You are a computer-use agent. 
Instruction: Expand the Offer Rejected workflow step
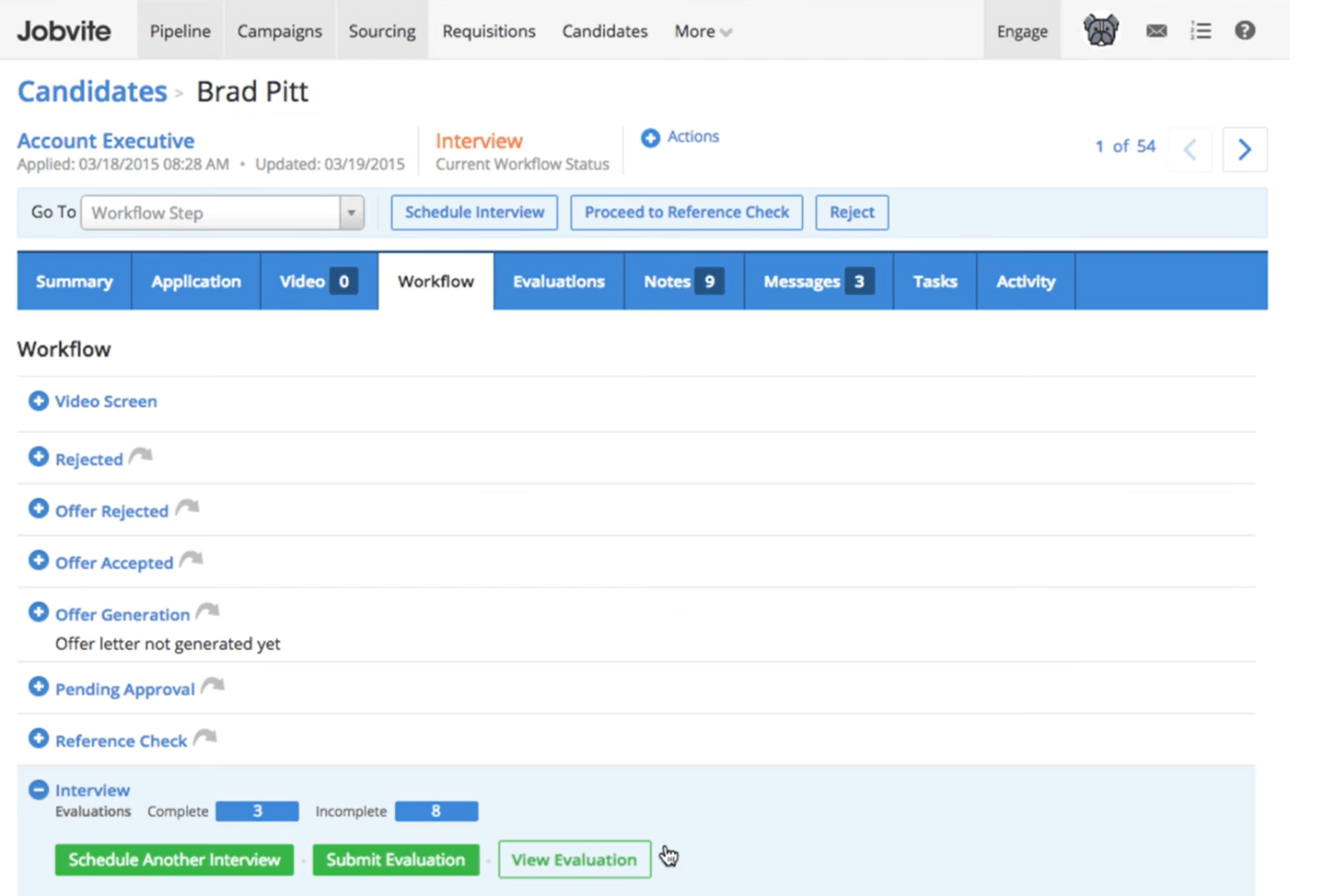38,508
